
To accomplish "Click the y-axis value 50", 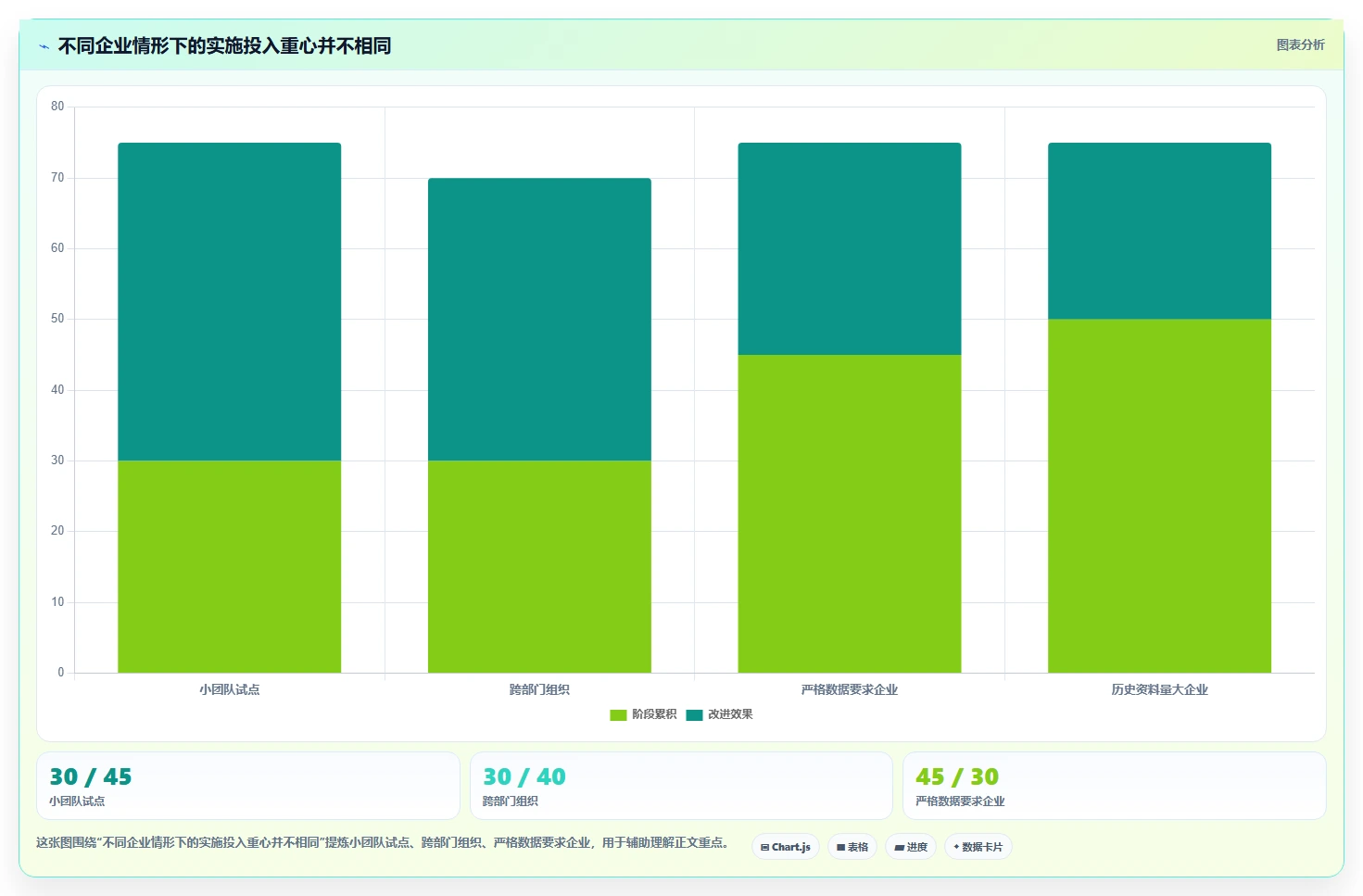I will pos(57,319).
